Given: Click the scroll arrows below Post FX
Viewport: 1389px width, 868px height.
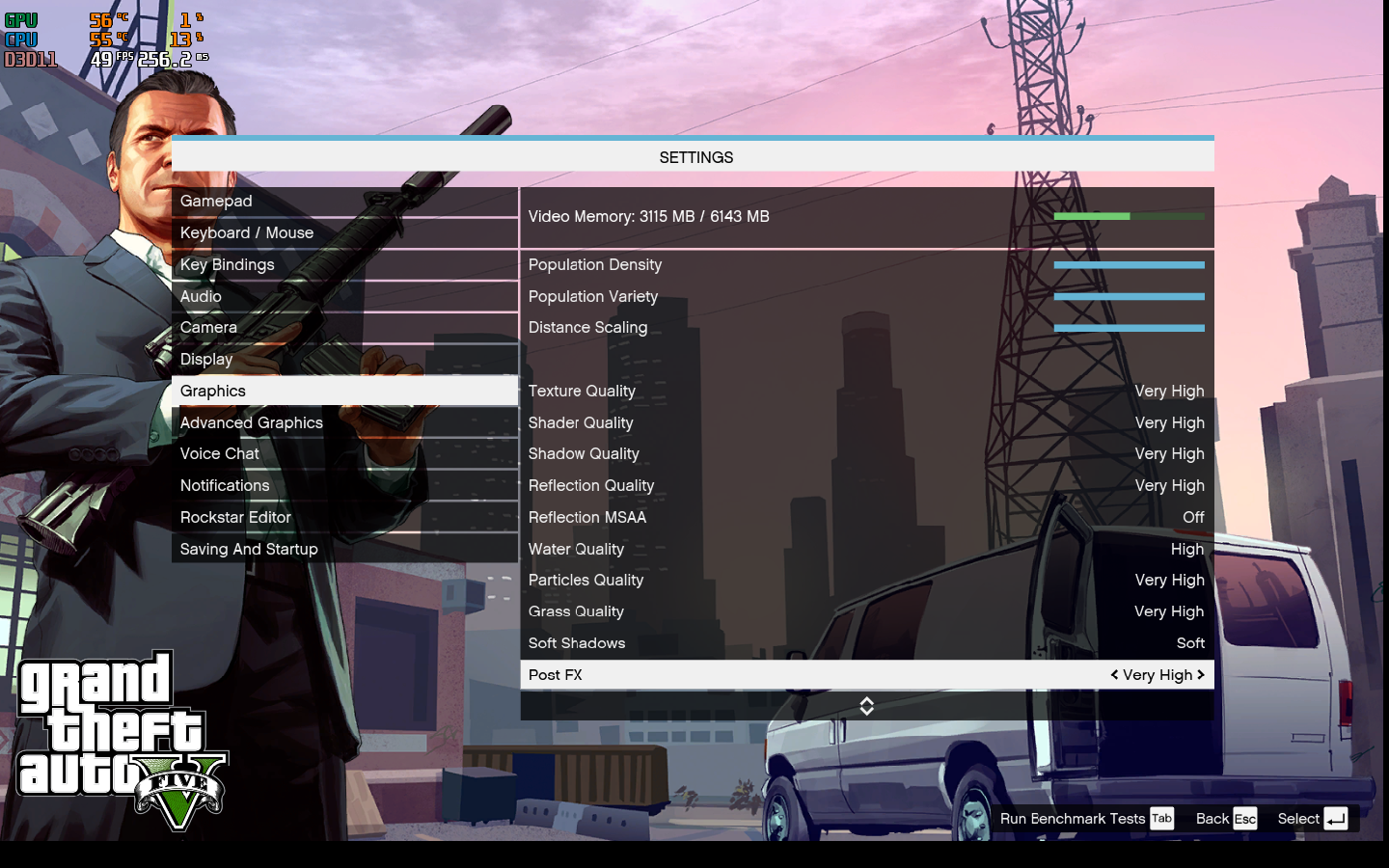Looking at the screenshot, I should [867, 706].
